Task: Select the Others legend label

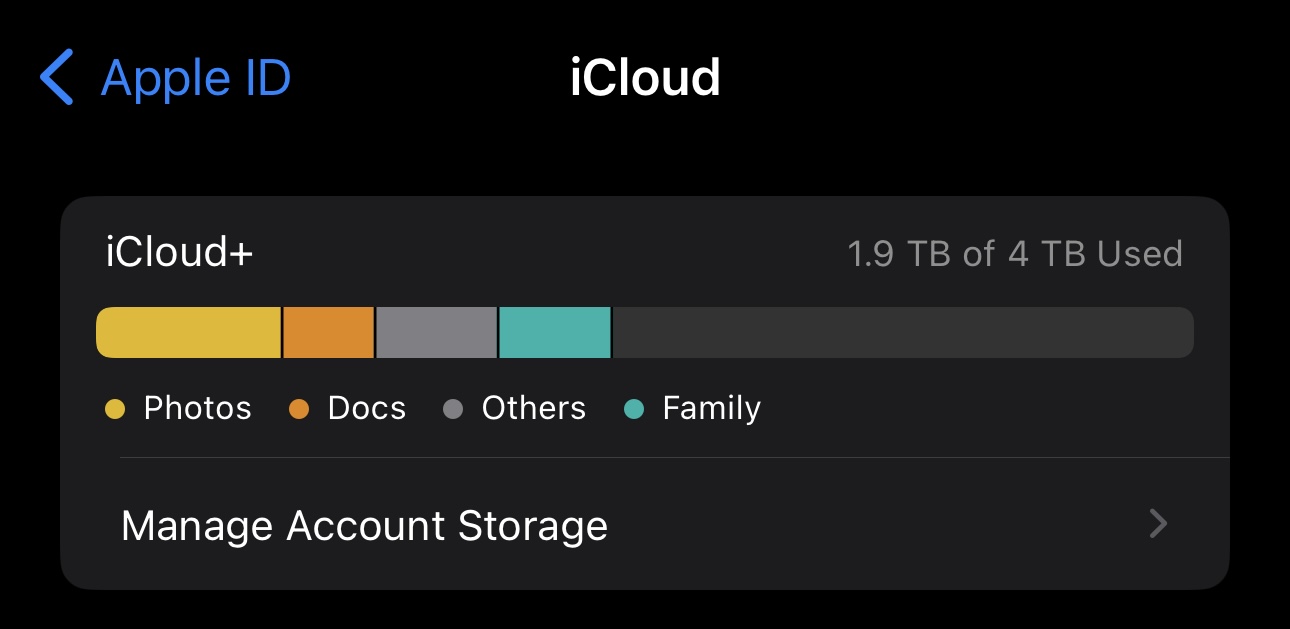Action: [534, 408]
